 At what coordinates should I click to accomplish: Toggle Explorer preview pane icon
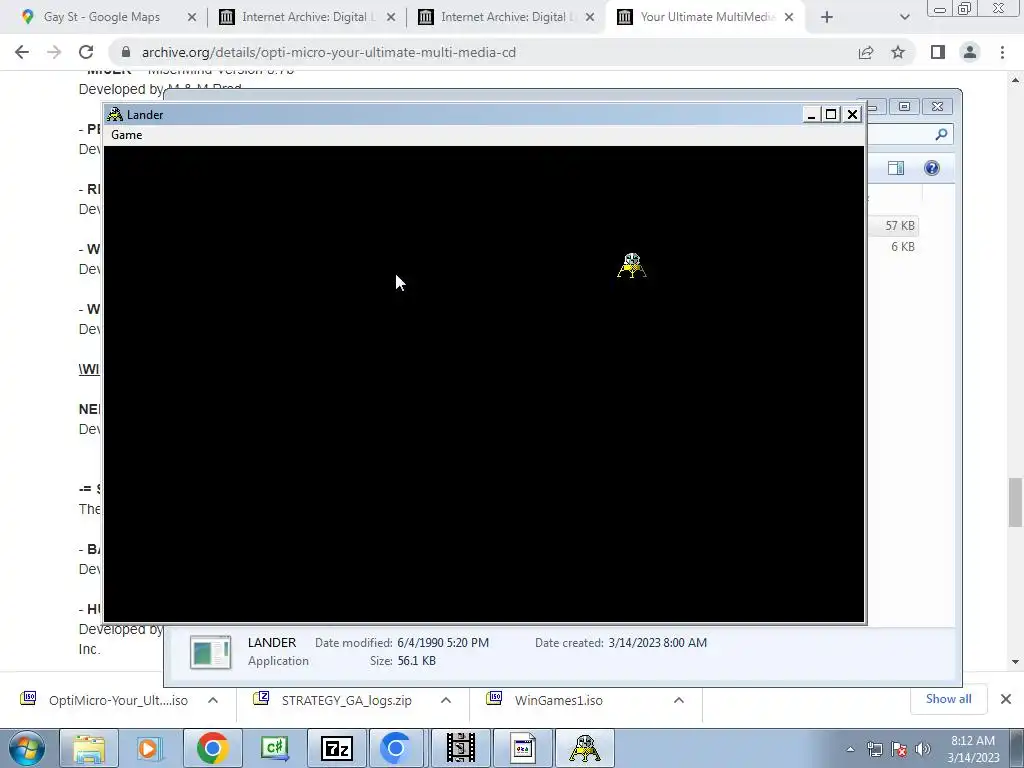pos(896,168)
